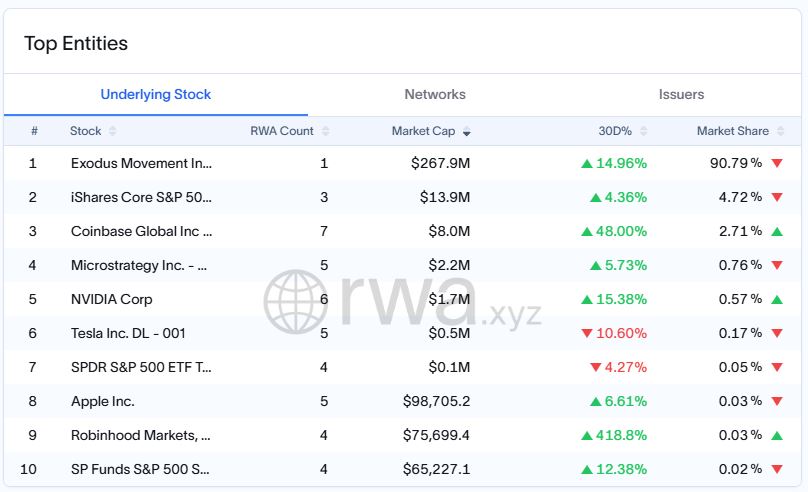Click the RWA count 3 in iShares row
The height and width of the screenshot is (492, 808).
point(324,197)
